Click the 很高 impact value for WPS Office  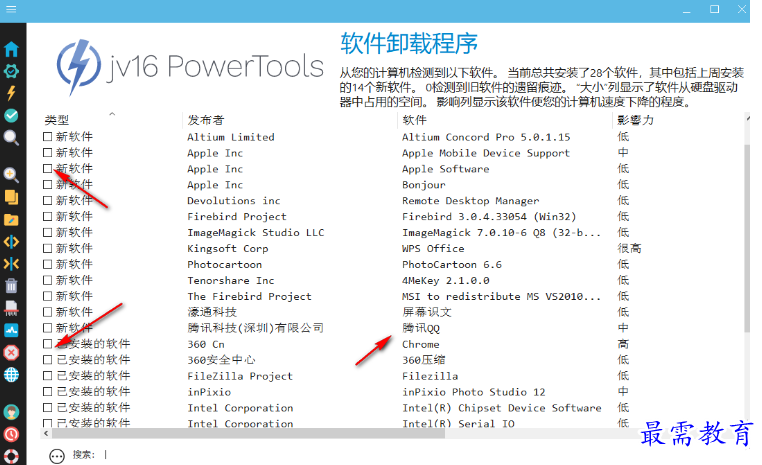pos(629,248)
